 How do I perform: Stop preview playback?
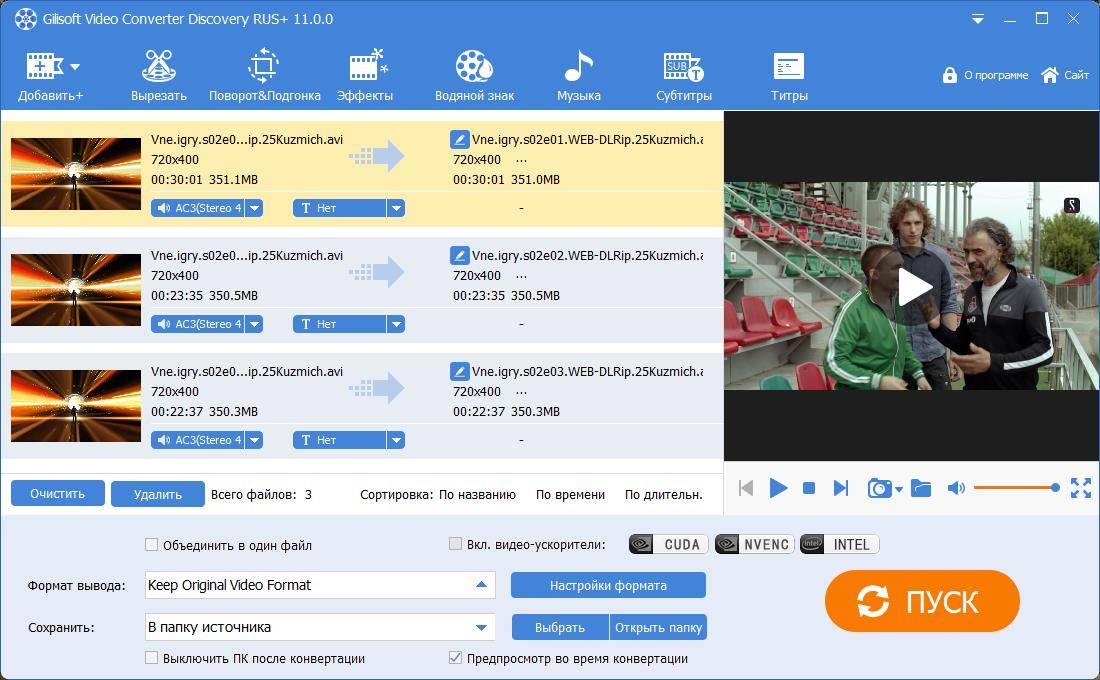tap(809, 488)
